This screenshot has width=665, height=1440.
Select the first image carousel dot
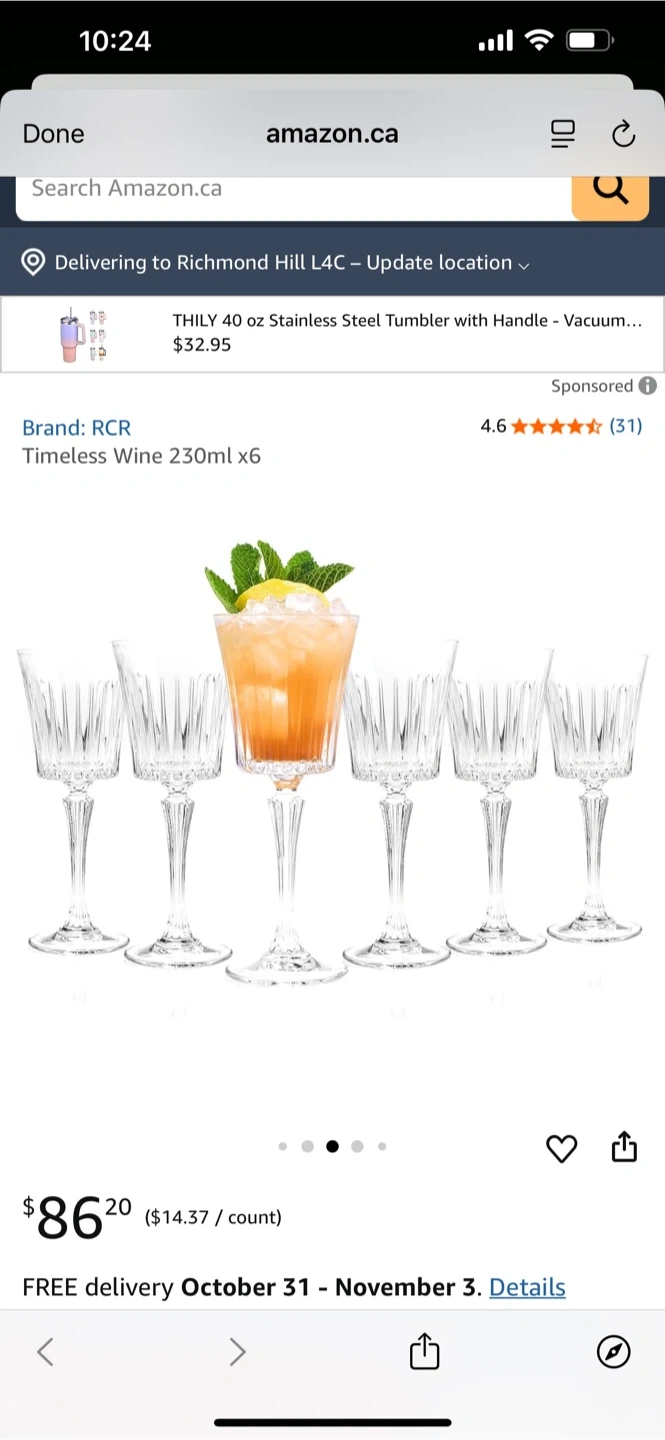[282, 1147]
